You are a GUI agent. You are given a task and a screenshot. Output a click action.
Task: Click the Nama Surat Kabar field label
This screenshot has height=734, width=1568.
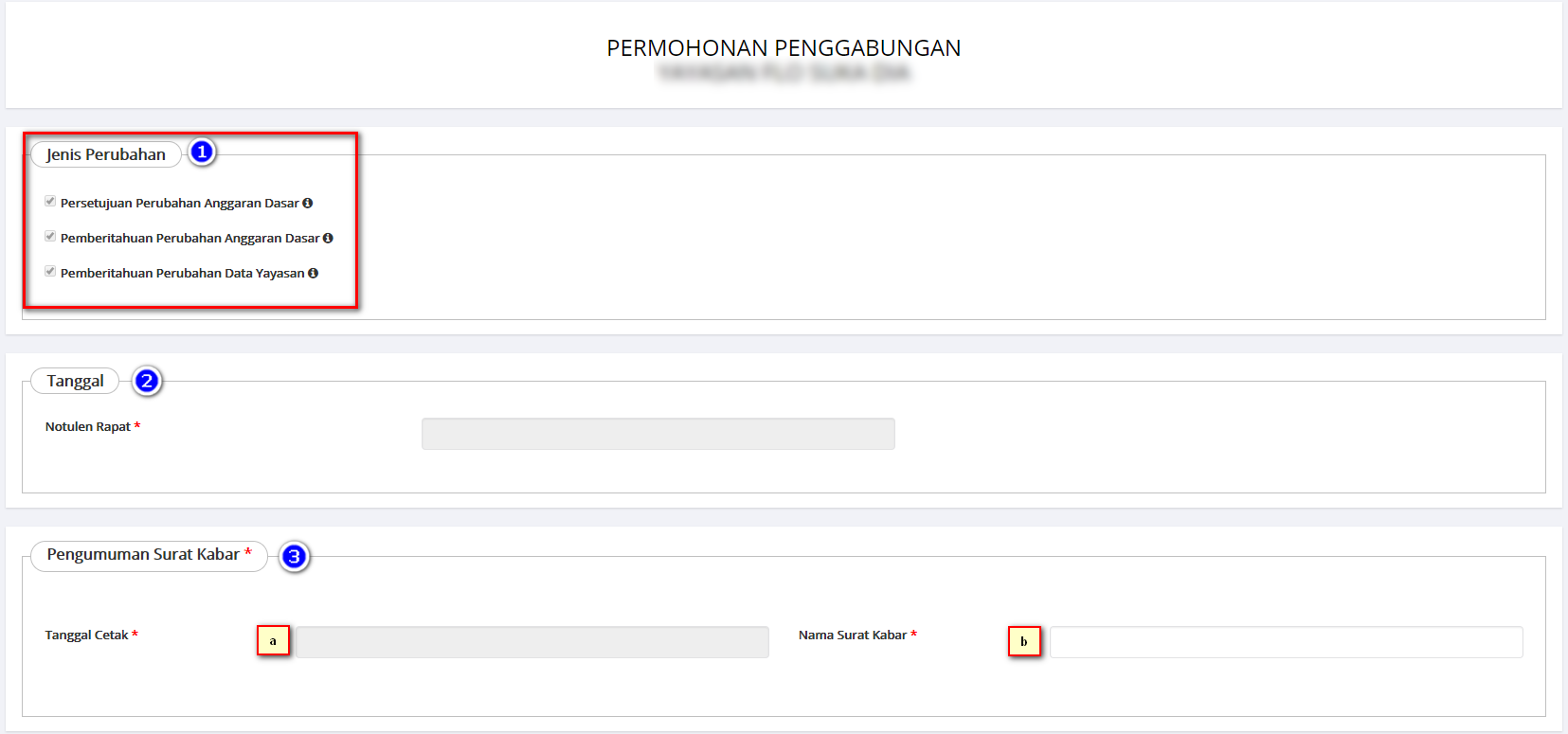click(852, 636)
